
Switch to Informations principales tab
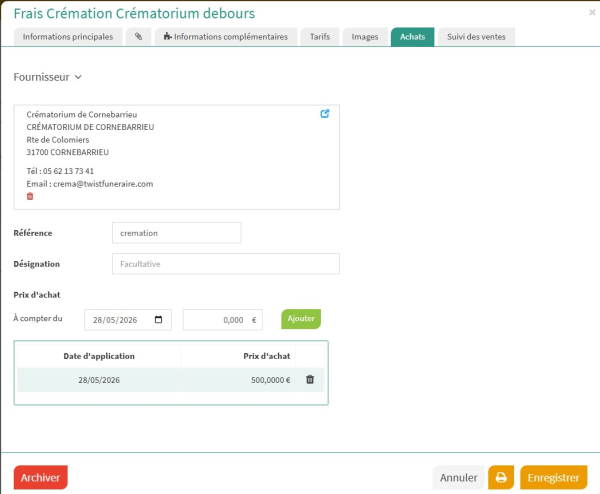[68, 37]
